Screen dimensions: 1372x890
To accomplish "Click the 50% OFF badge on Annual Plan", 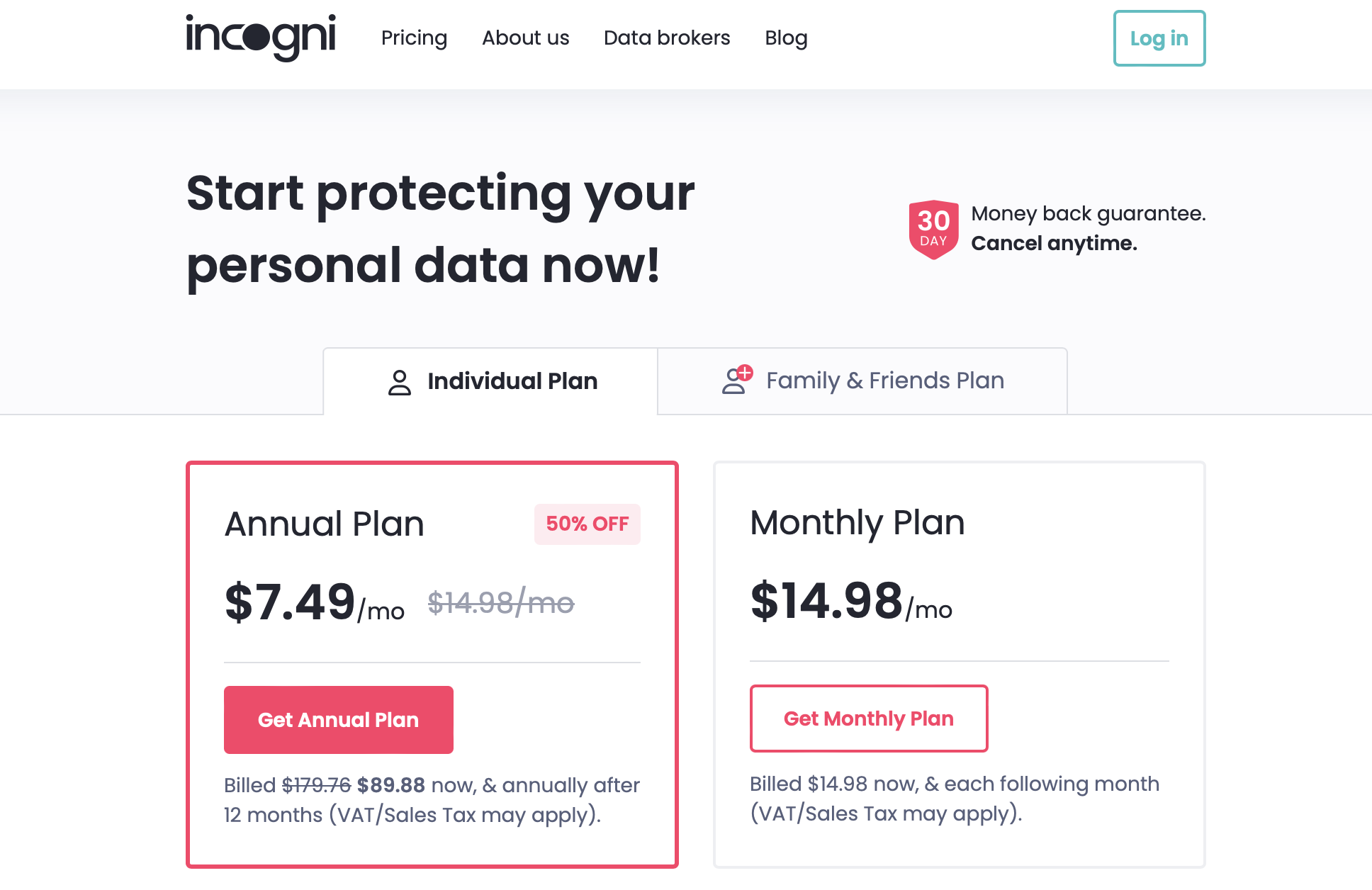I will click(x=587, y=524).
